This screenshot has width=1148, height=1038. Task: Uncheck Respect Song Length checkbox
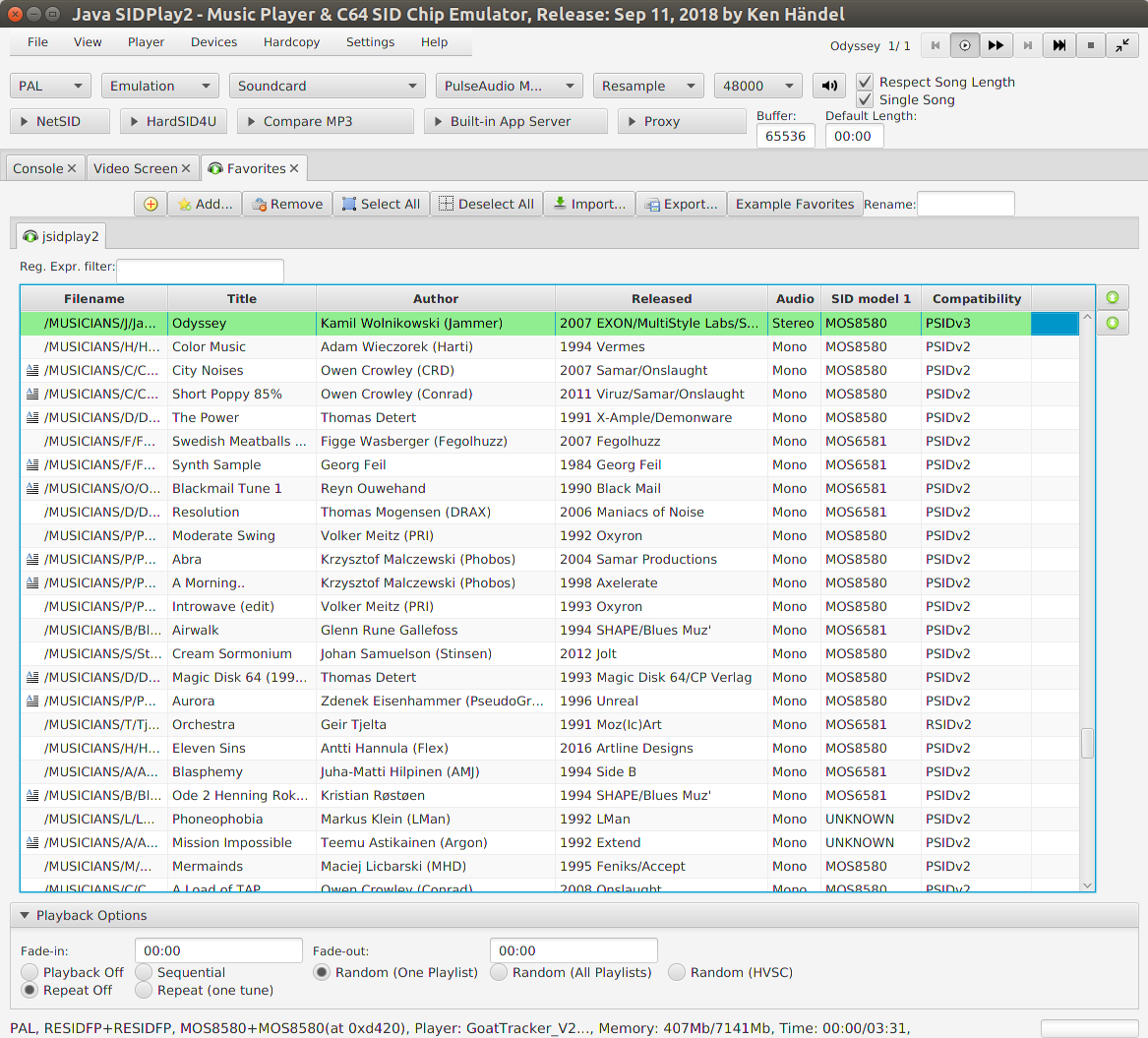pos(865,83)
